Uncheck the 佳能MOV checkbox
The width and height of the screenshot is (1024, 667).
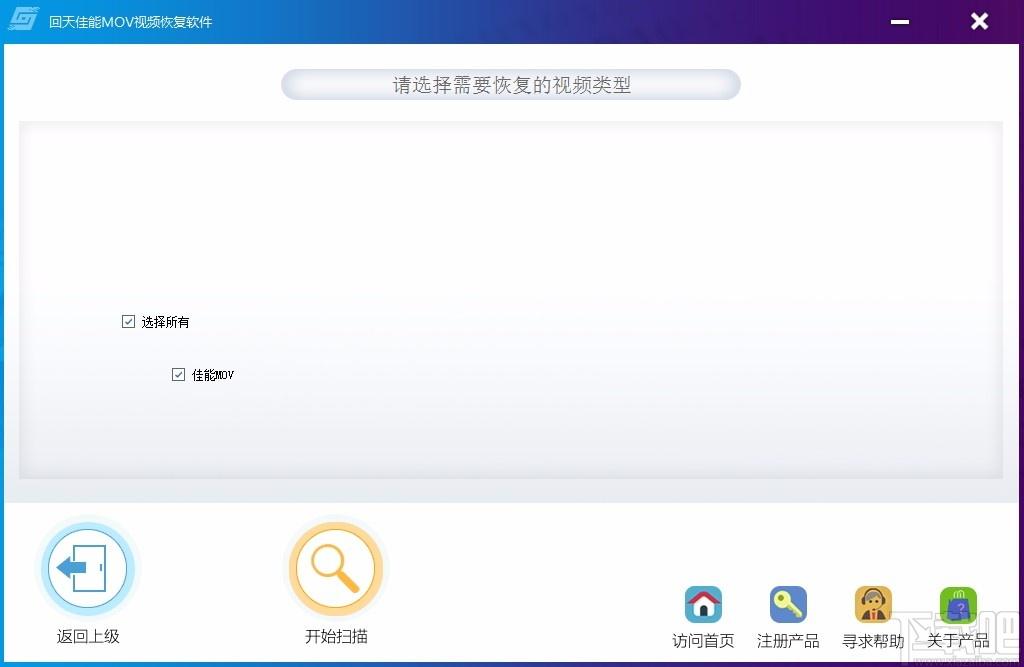[178, 374]
